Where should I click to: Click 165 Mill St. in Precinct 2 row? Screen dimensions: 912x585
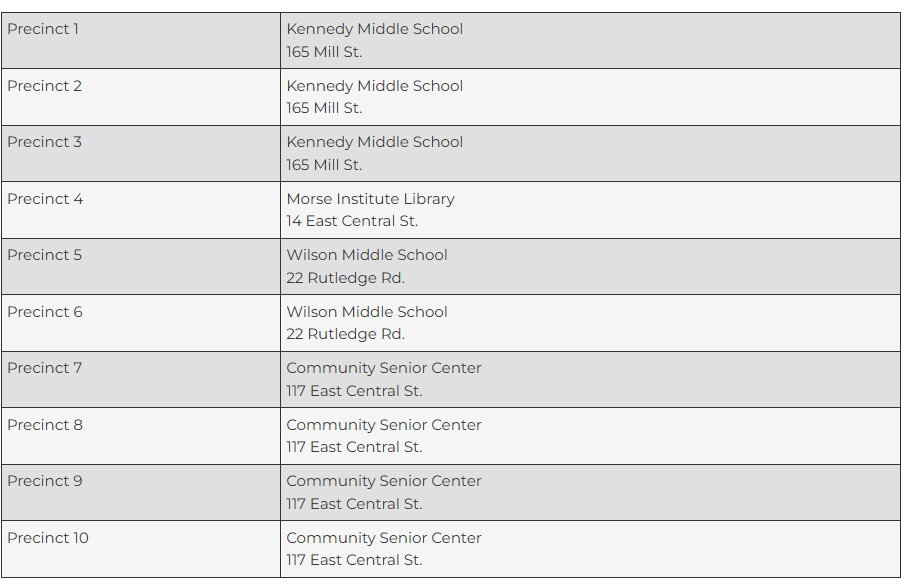coord(324,108)
